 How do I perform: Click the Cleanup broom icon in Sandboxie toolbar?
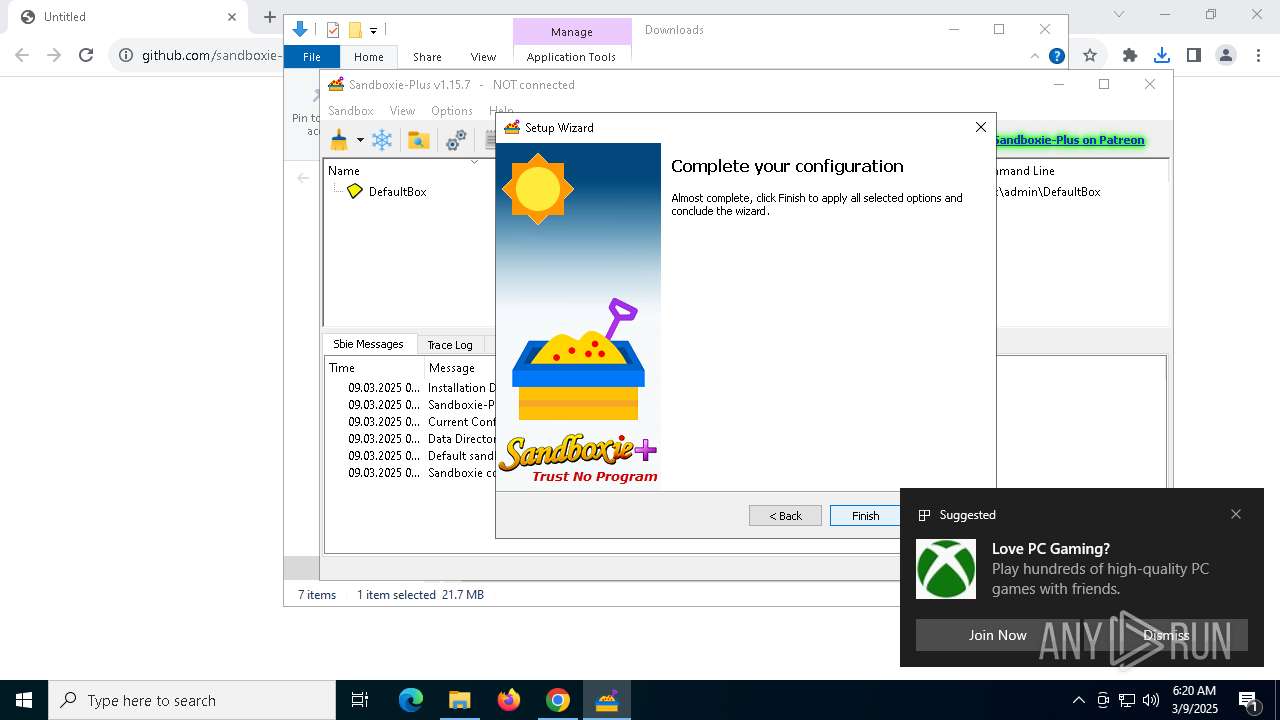pyautogui.click(x=339, y=140)
